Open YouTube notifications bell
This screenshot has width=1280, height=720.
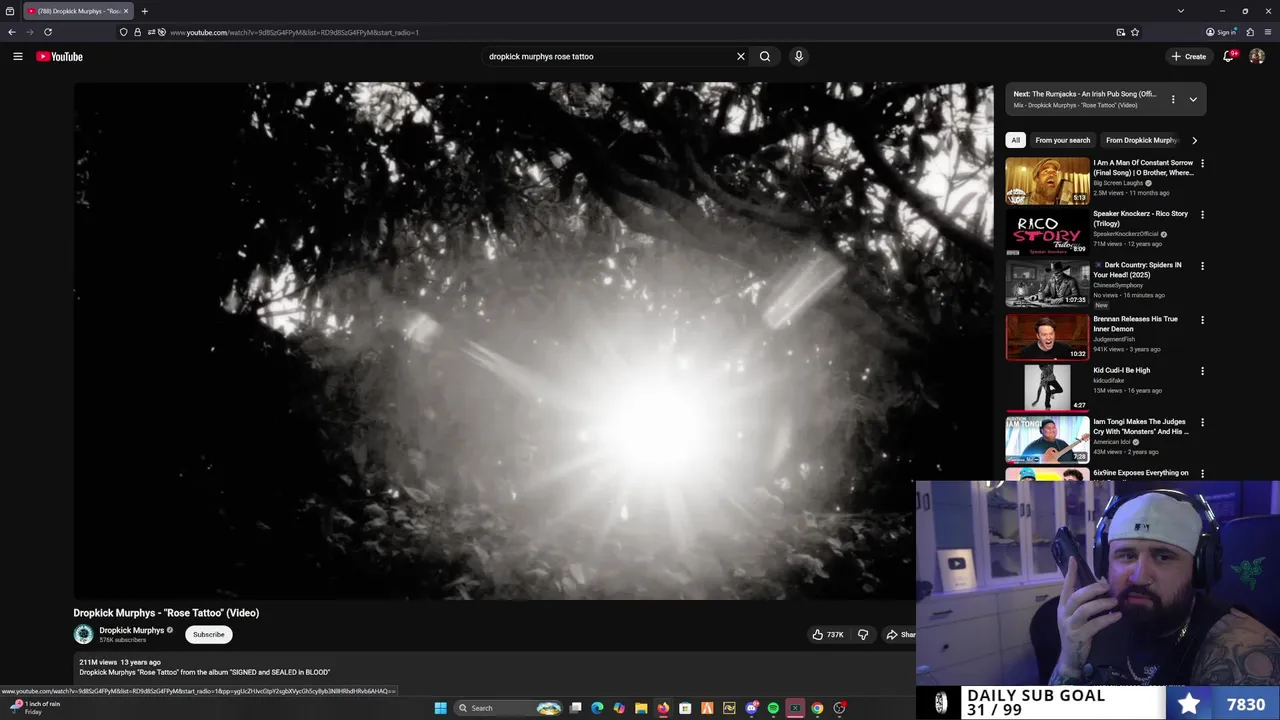tap(1228, 56)
